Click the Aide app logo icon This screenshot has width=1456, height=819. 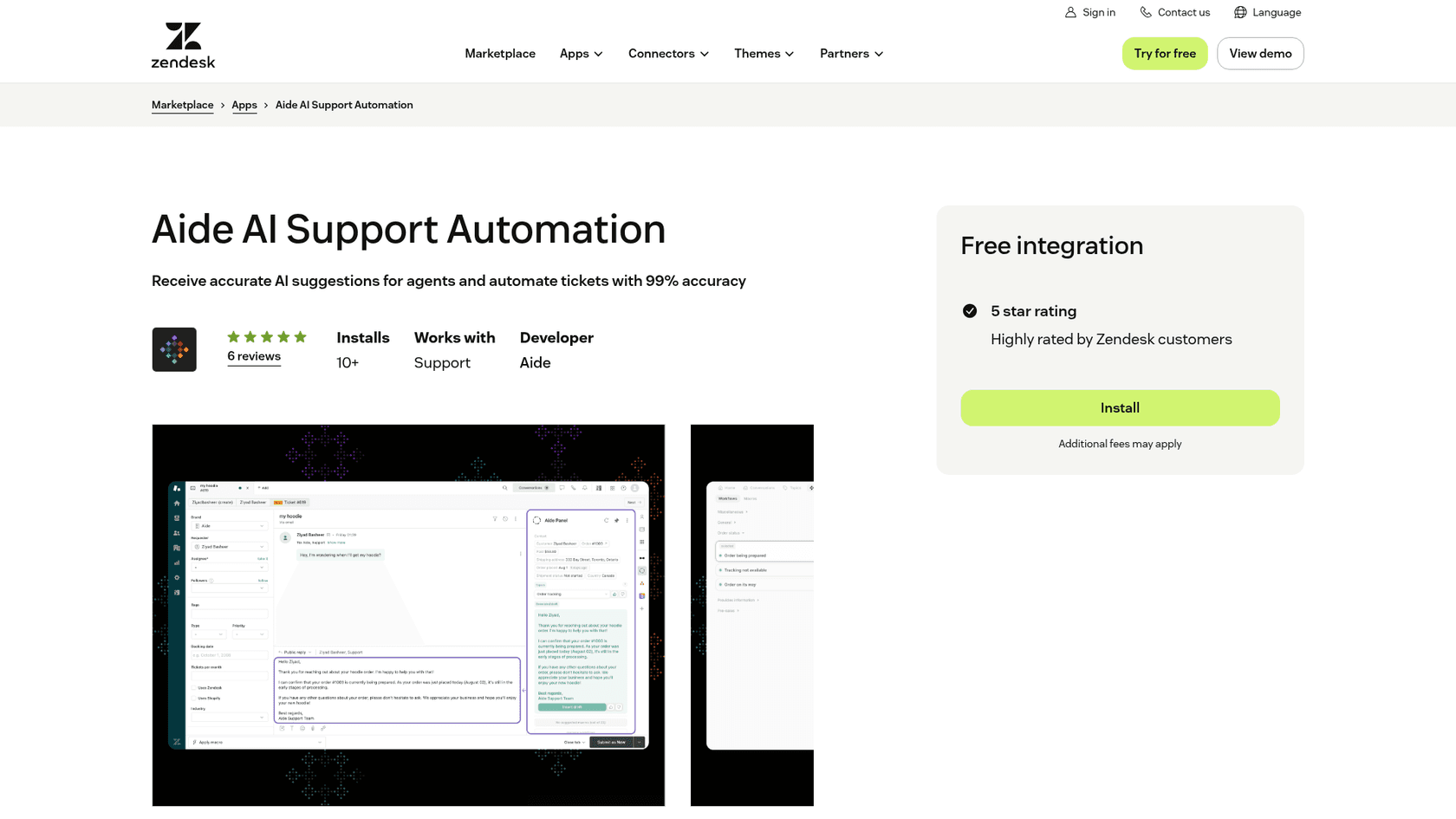pyautogui.click(x=174, y=349)
